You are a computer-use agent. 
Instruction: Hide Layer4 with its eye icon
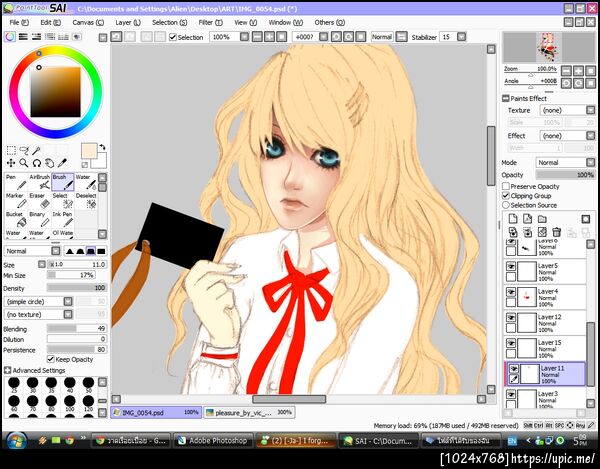[x=511, y=292]
